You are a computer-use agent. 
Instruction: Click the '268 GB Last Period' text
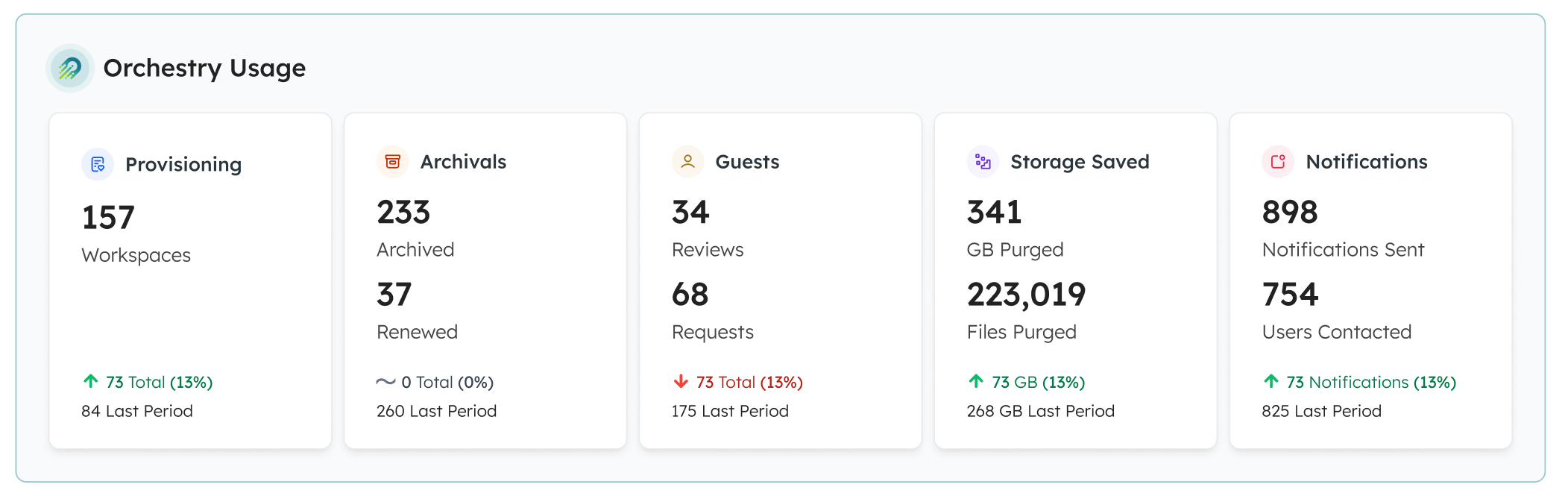point(1041,411)
